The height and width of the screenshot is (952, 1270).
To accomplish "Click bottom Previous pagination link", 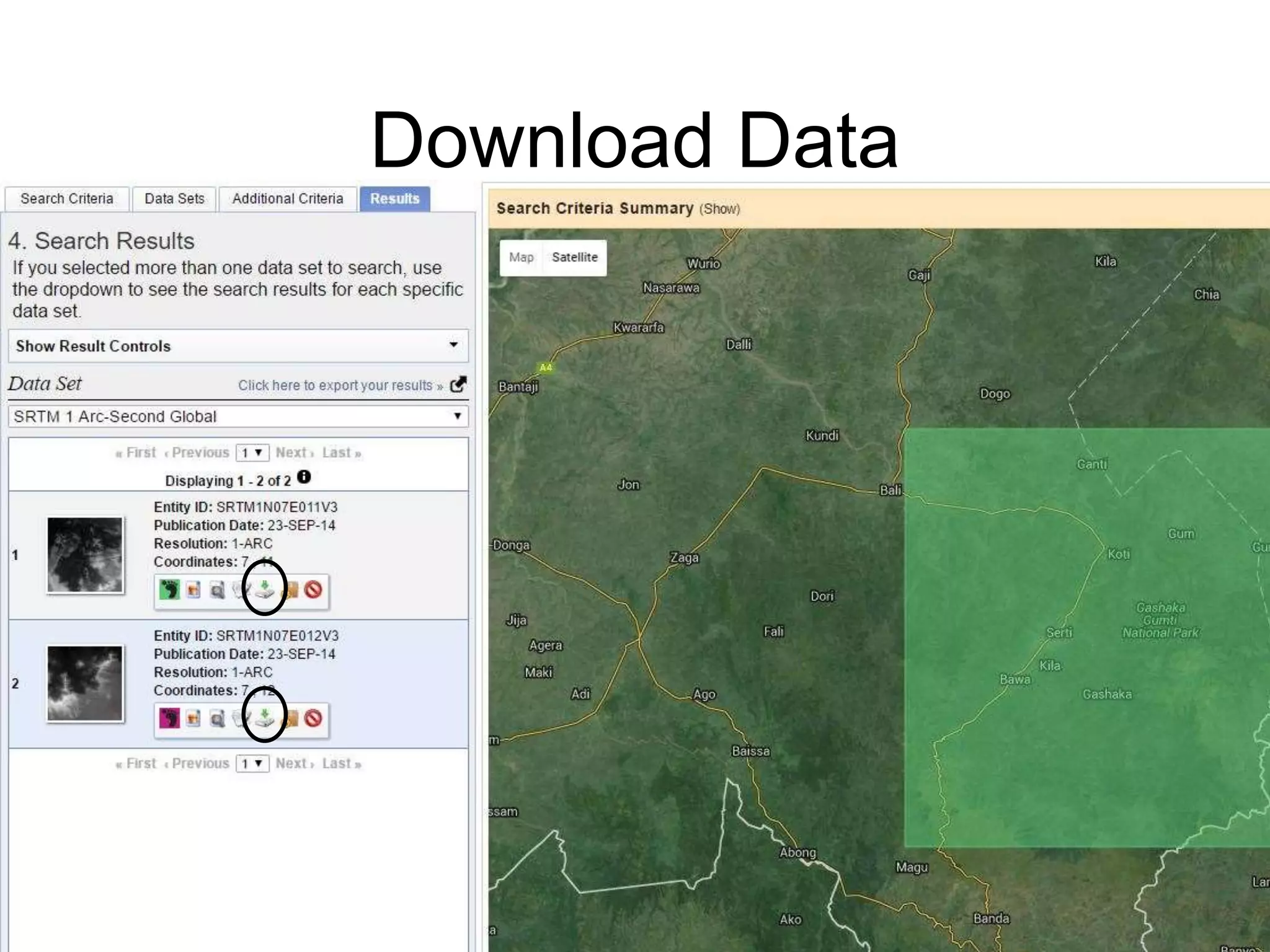I will coord(197,763).
